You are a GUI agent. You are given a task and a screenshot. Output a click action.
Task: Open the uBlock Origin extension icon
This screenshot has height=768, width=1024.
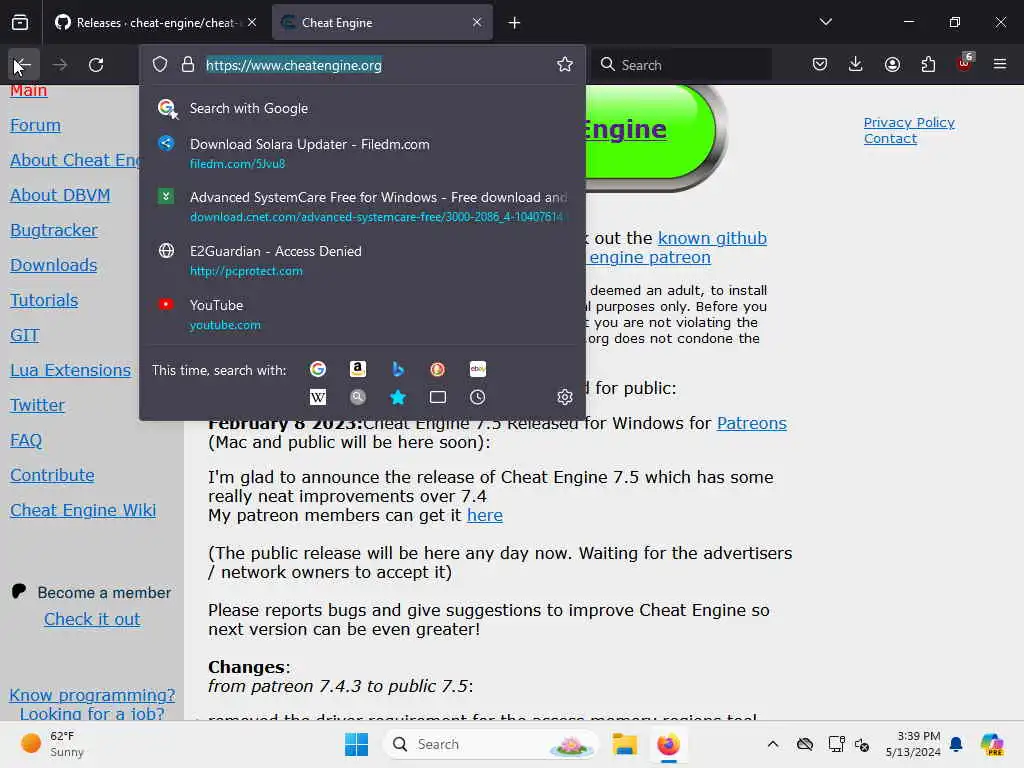coord(965,63)
